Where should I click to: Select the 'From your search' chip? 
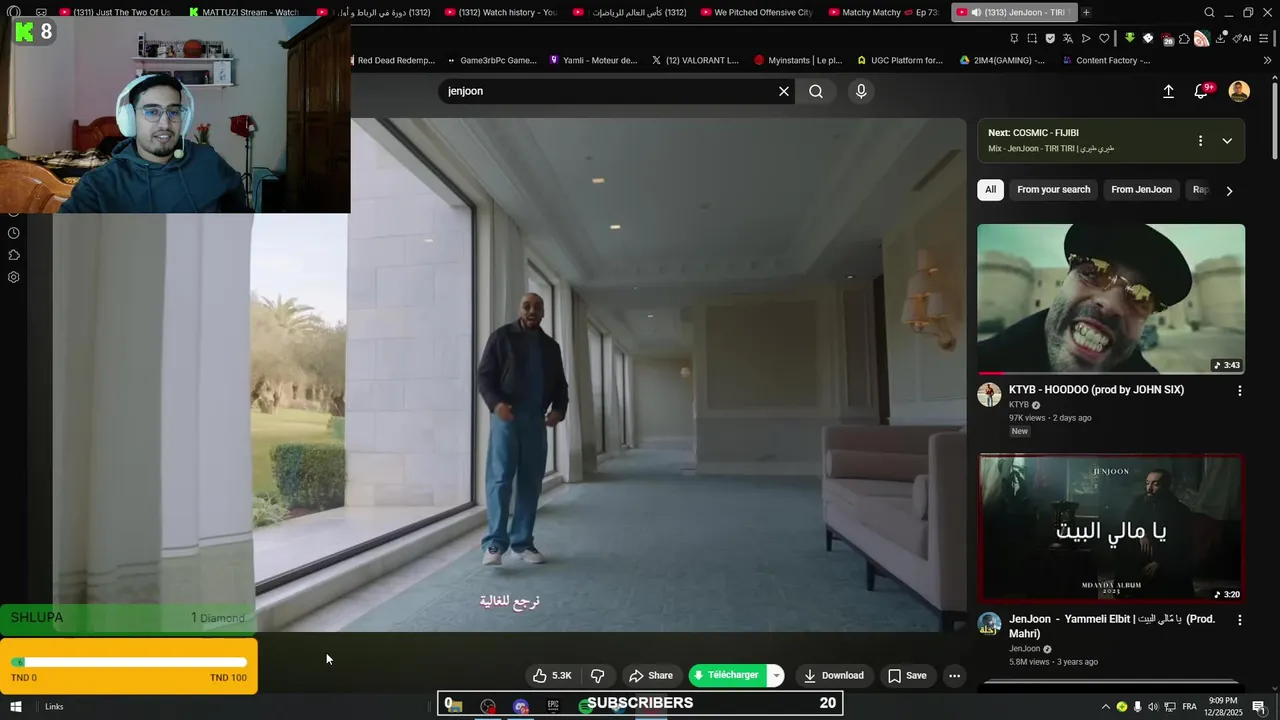(1053, 190)
